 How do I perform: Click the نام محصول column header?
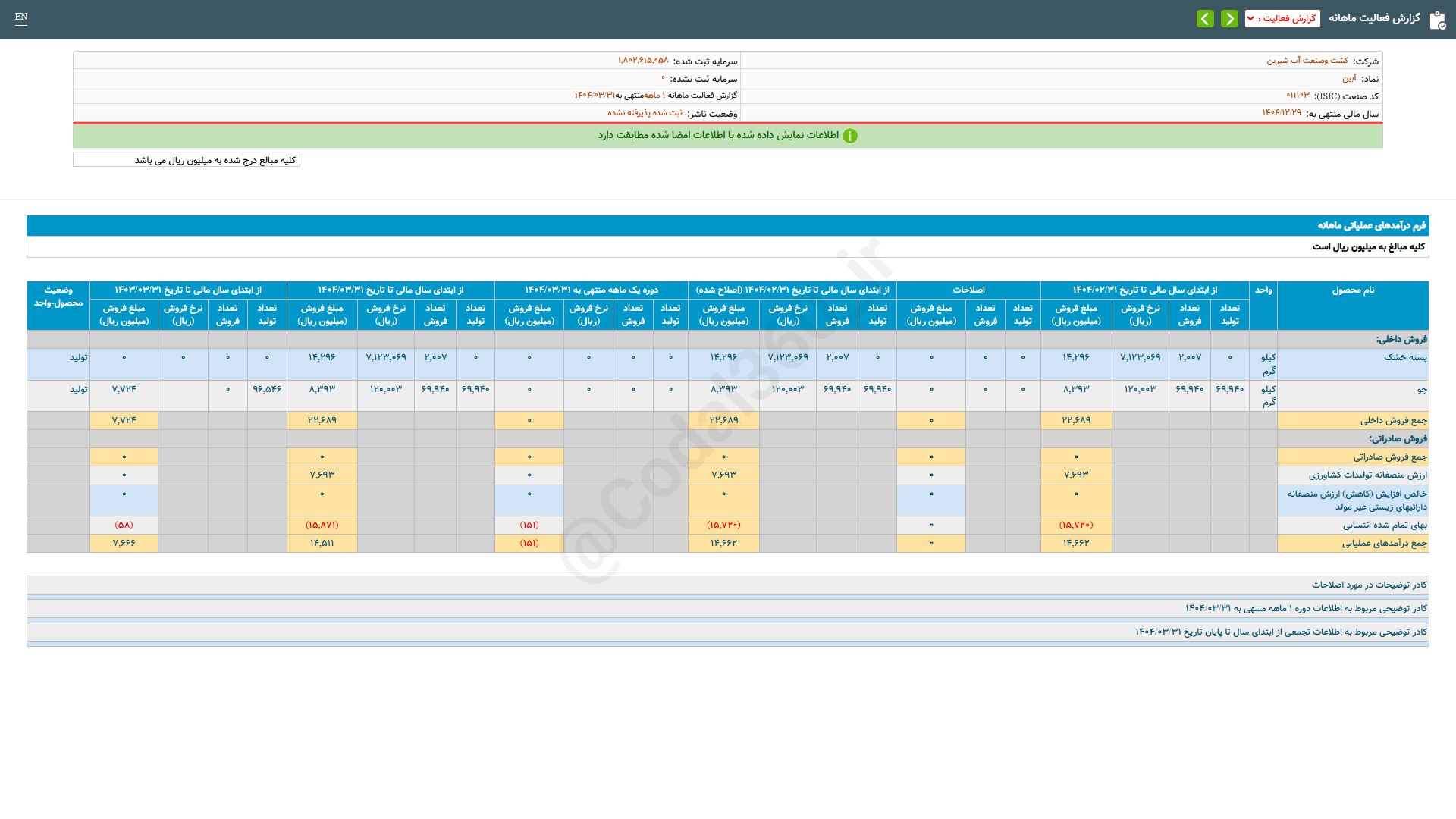(x=1353, y=290)
